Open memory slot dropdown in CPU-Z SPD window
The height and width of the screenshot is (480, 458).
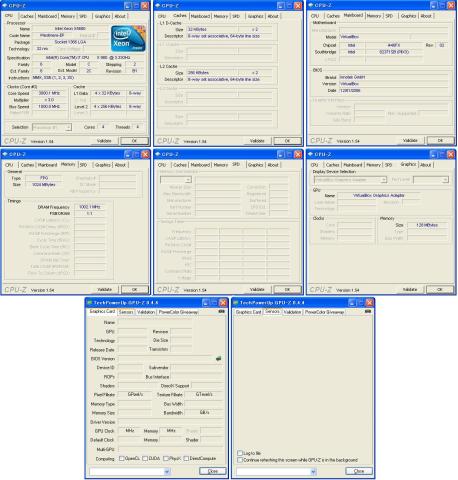point(176,180)
